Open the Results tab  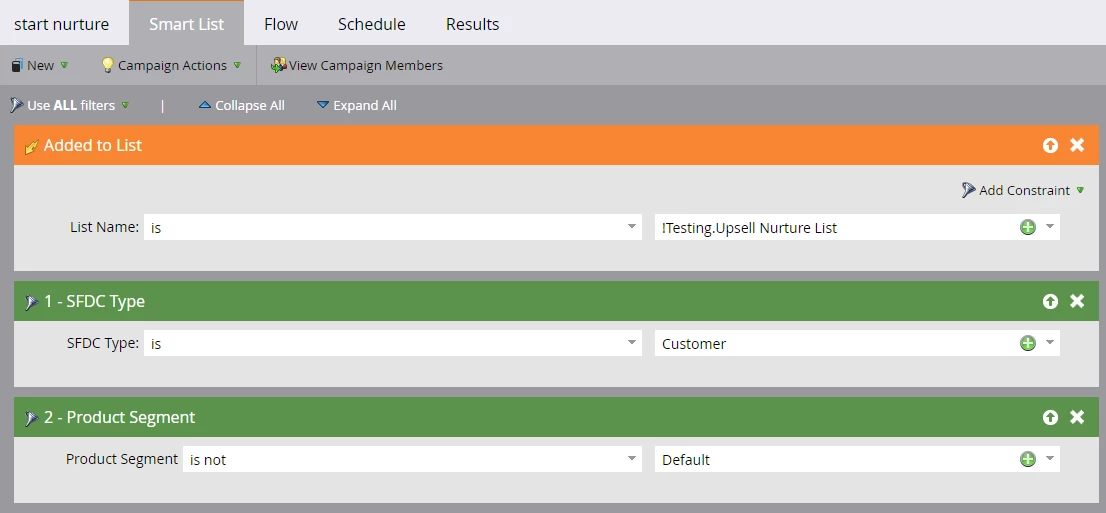pos(473,24)
